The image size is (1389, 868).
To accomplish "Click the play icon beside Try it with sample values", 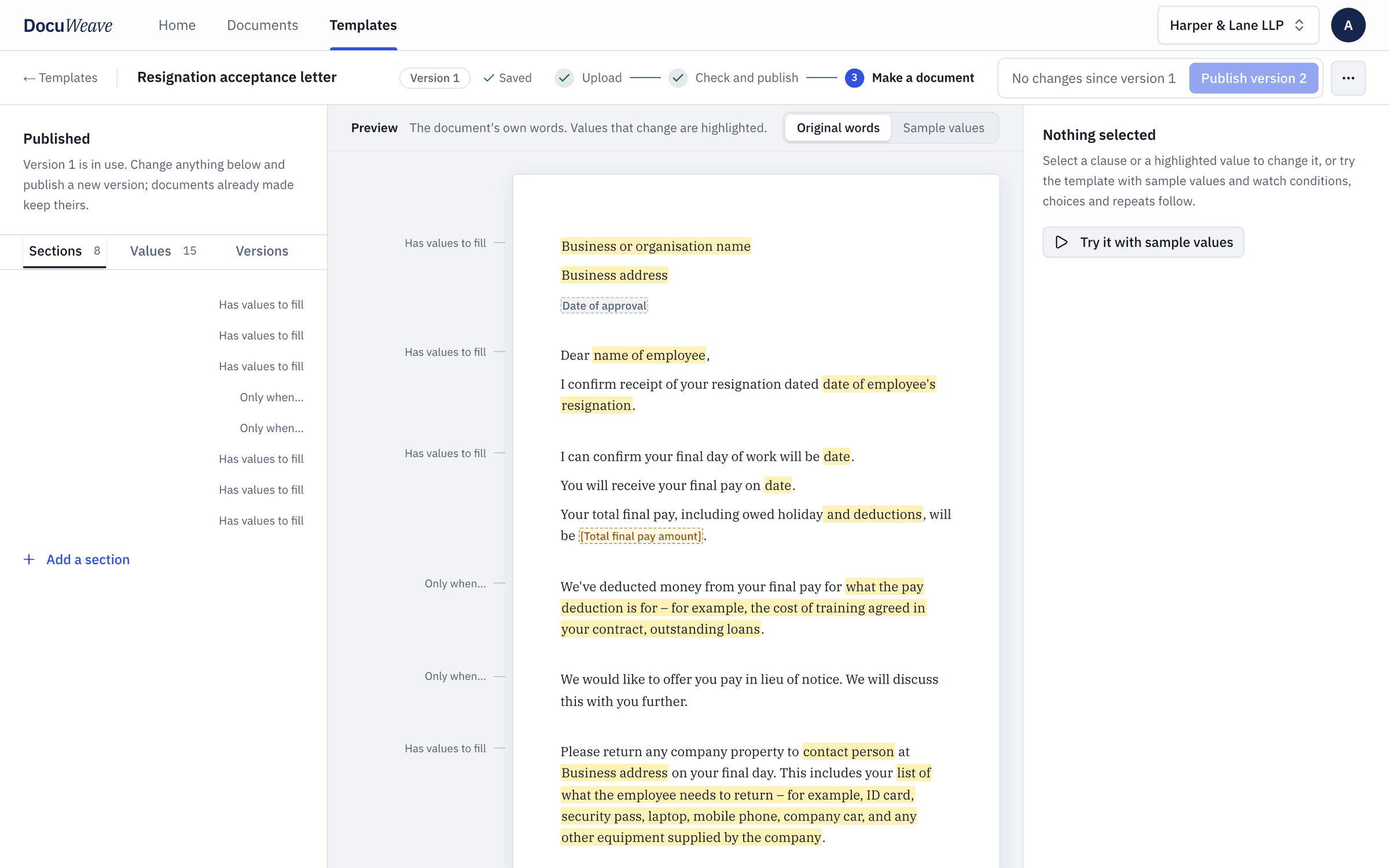I will (x=1061, y=242).
